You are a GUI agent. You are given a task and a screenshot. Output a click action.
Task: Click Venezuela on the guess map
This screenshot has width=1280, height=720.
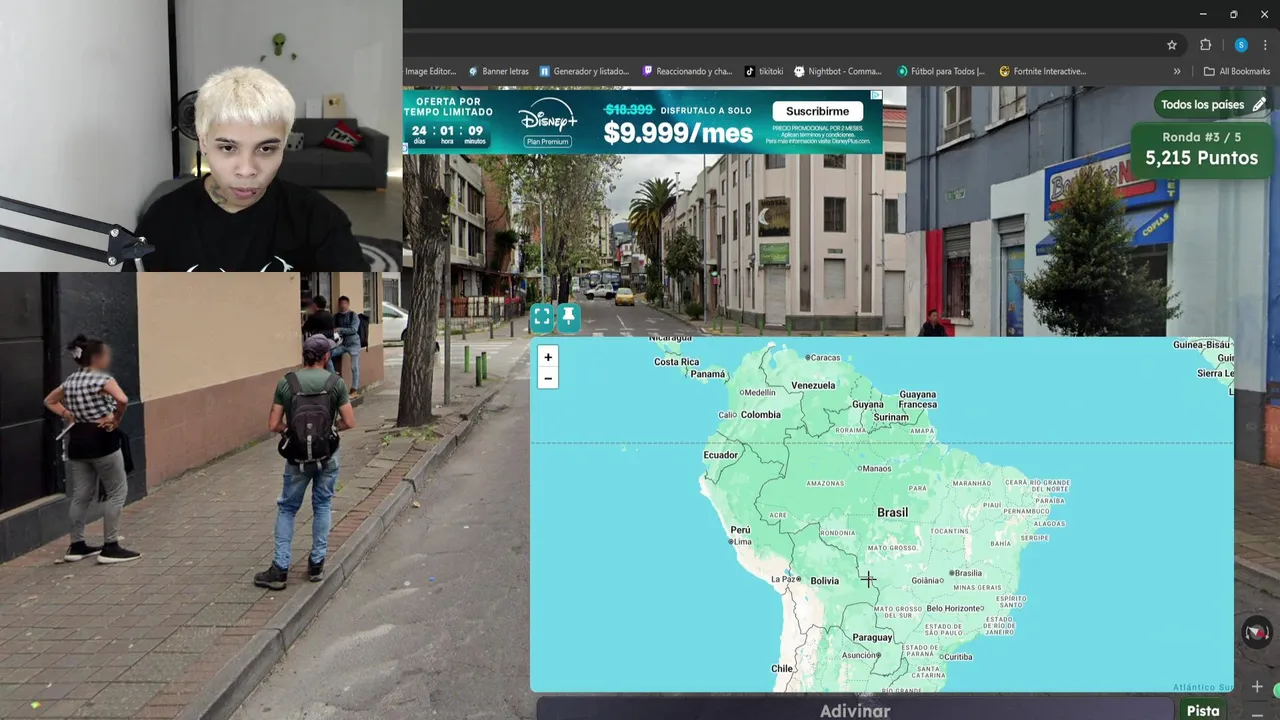pyautogui.click(x=813, y=385)
